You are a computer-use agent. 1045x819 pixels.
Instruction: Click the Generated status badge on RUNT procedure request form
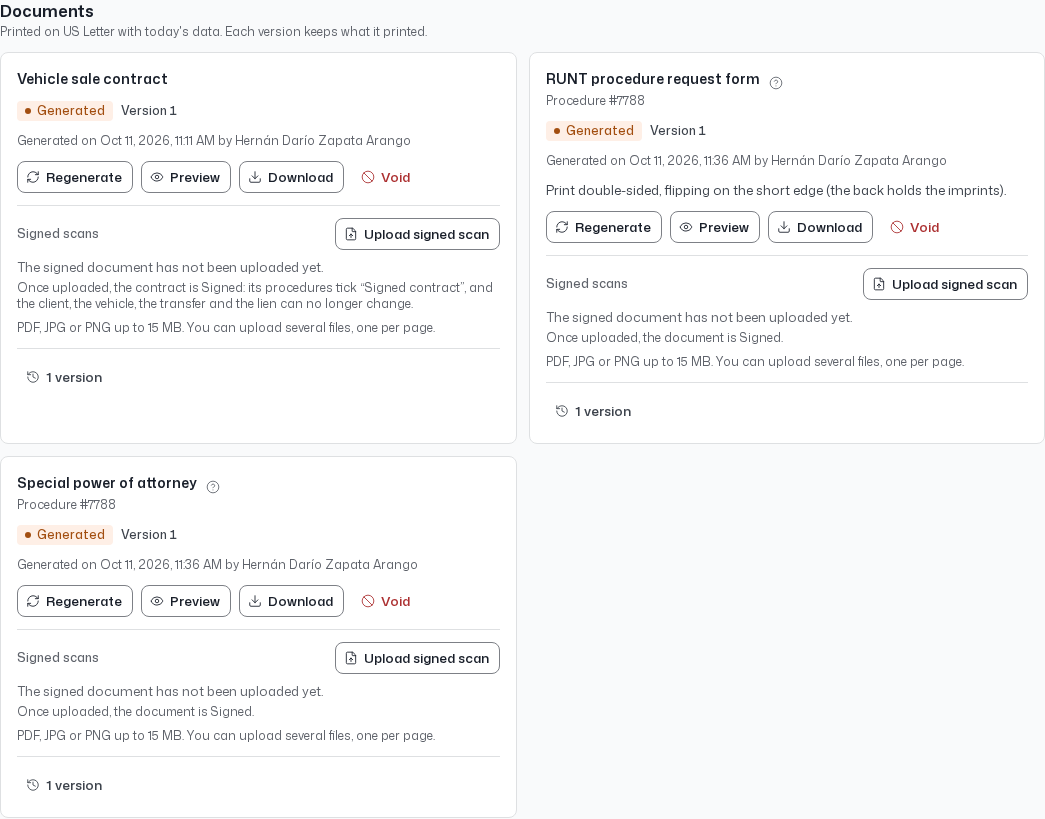(594, 131)
